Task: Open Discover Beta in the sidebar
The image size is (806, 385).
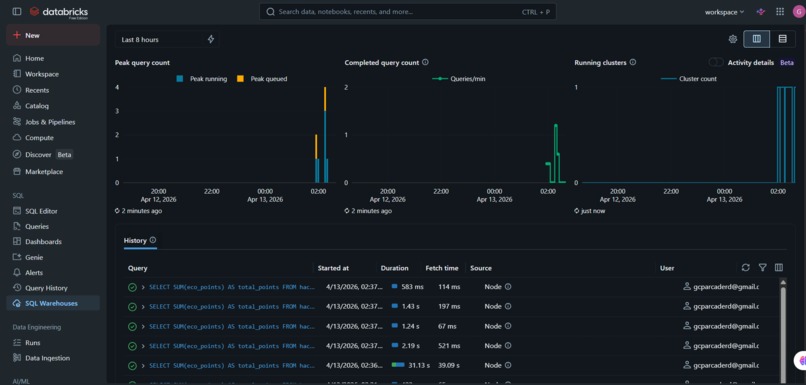Action: 53,154
